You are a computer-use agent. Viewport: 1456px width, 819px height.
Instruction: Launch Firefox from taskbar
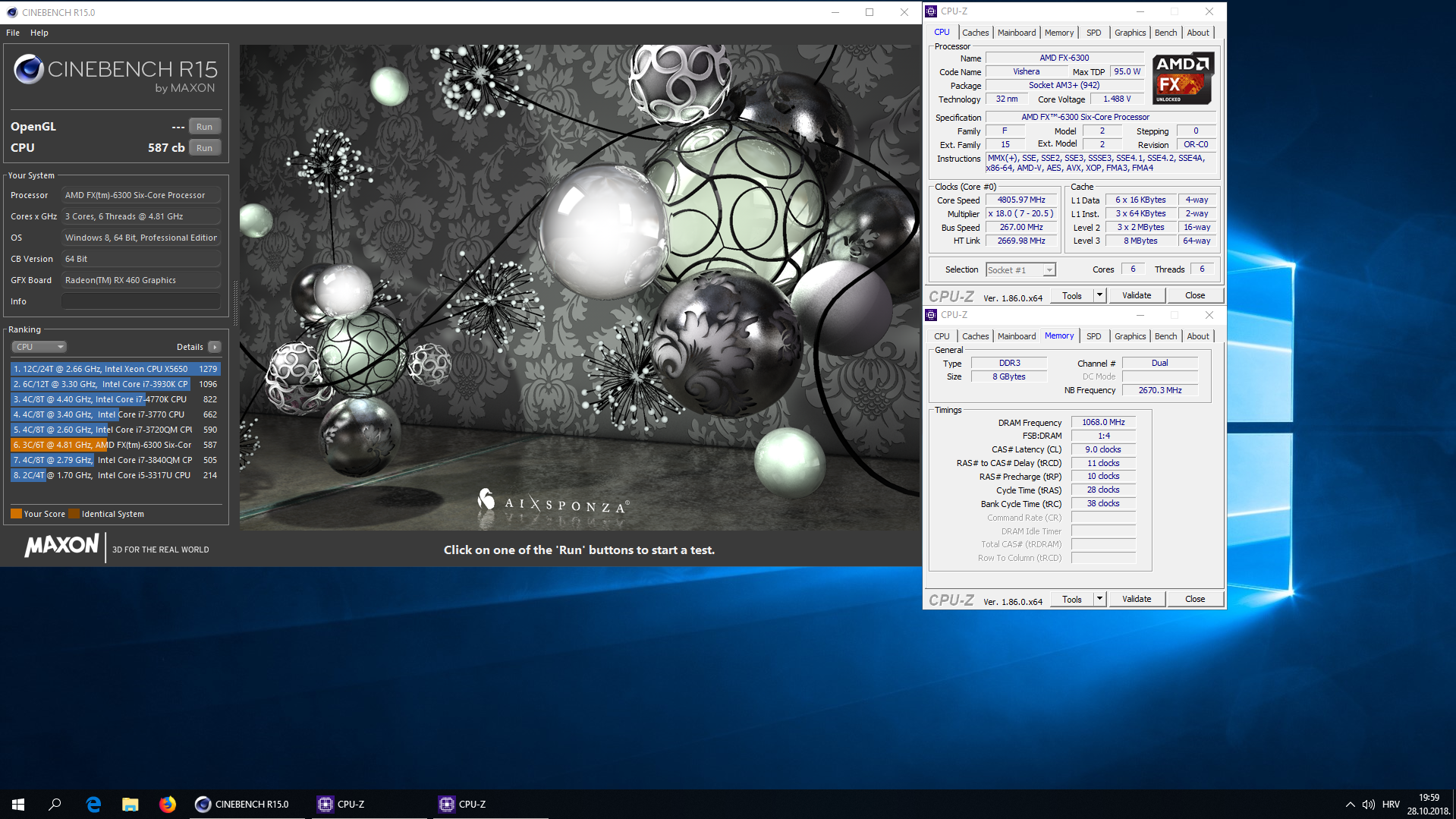click(168, 804)
